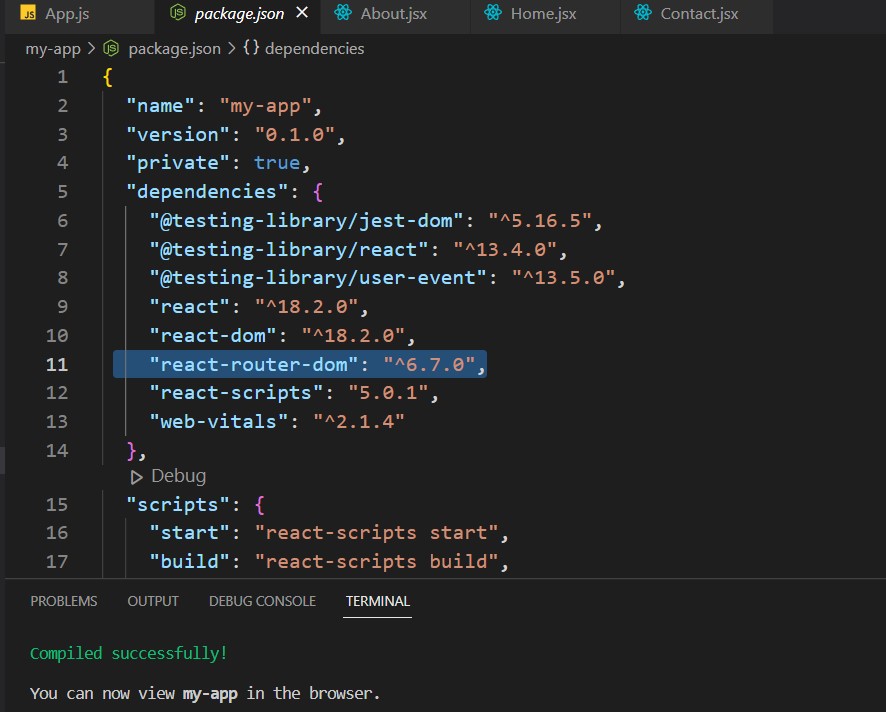Viewport: 886px width, 712px height.
Task: Click the Node.js icon on package.json tab
Action: pyautogui.click(x=178, y=14)
